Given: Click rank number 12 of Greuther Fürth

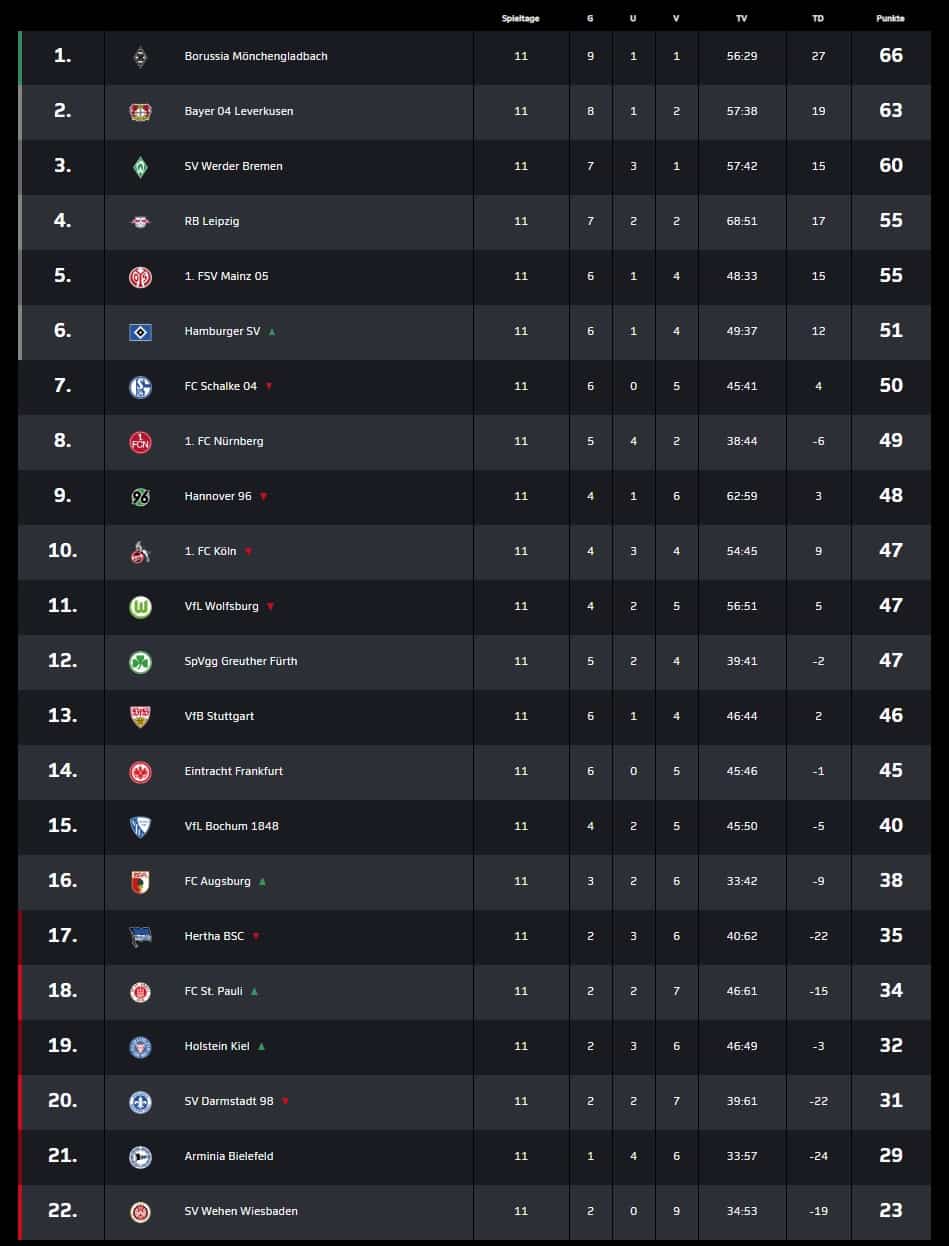Looking at the screenshot, I should (62, 660).
